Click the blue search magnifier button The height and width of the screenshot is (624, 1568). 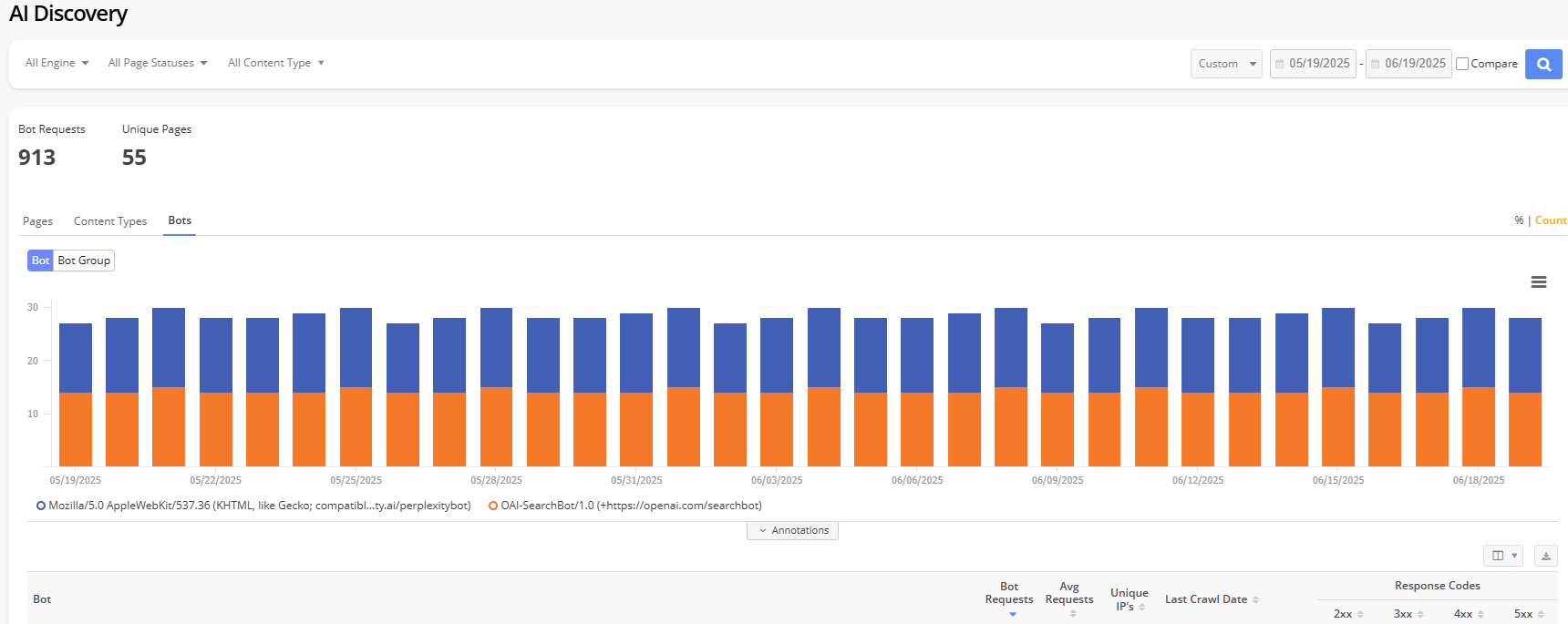pos(1543,64)
